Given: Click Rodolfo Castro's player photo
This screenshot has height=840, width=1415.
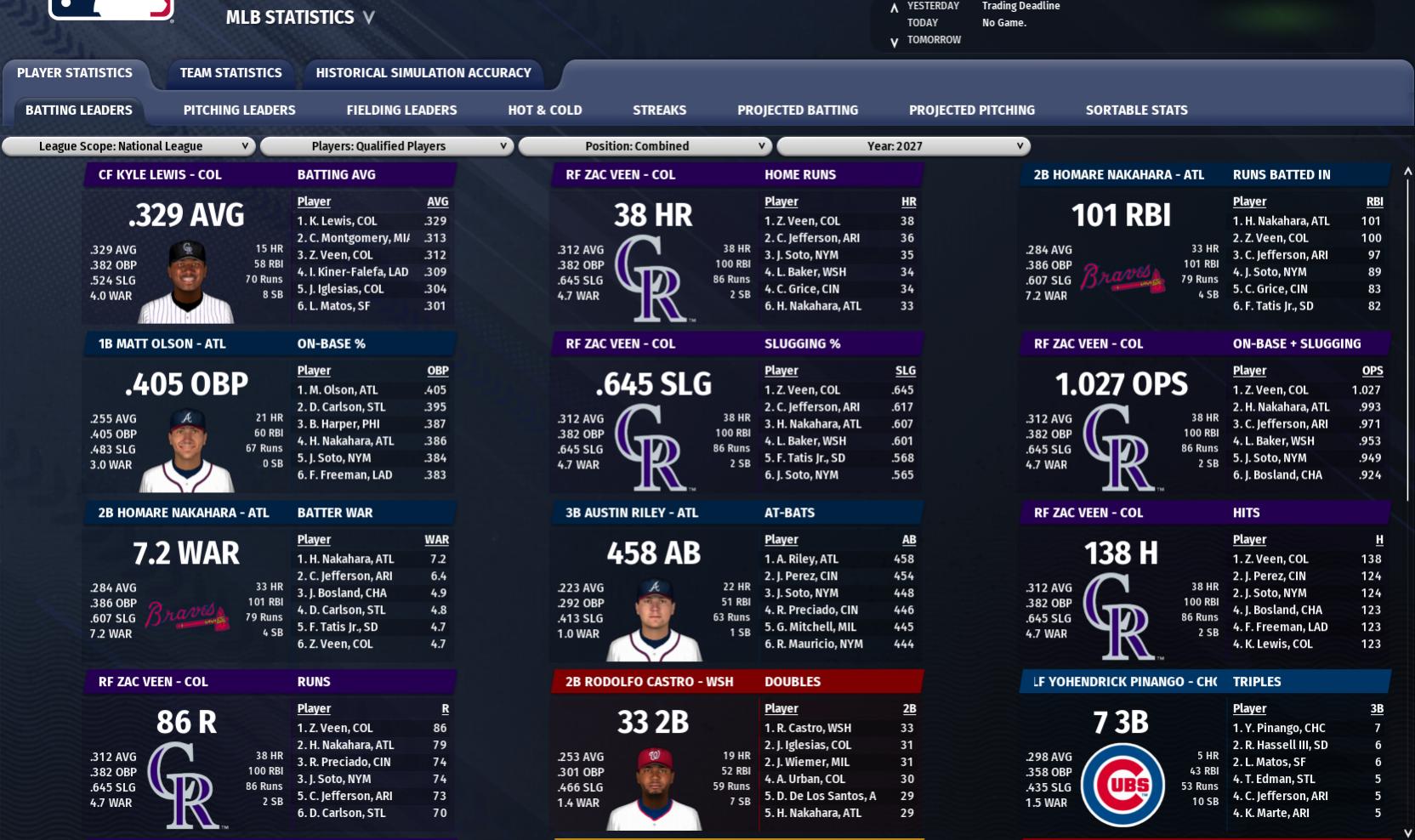Looking at the screenshot, I should click(654, 789).
